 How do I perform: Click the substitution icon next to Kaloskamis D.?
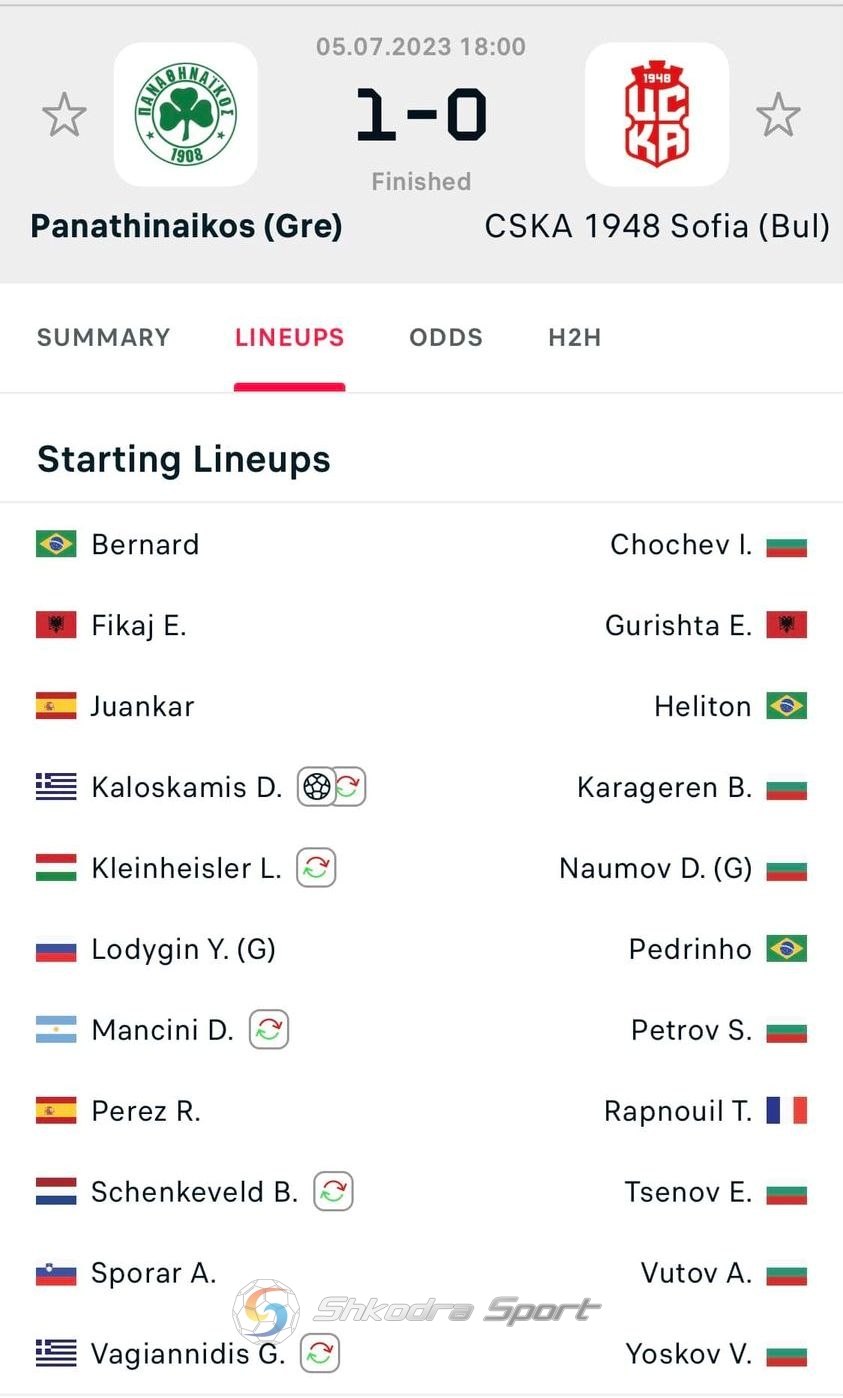tap(349, 787)
